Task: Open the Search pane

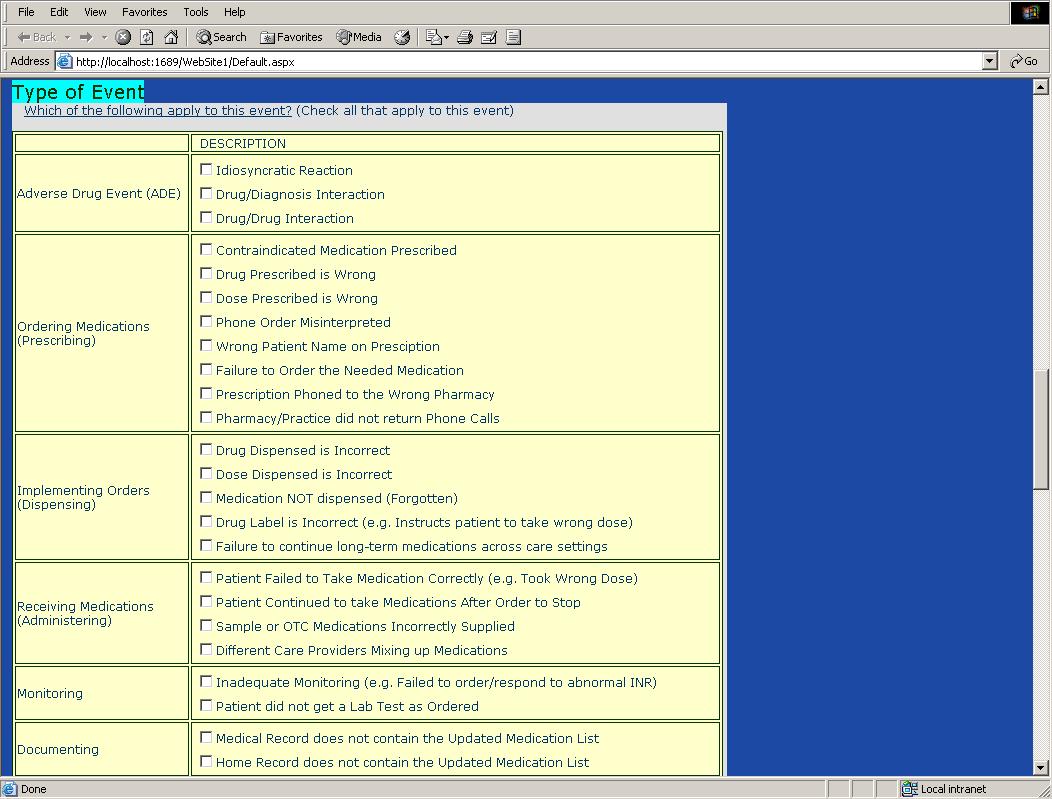Action: point(221,38)
